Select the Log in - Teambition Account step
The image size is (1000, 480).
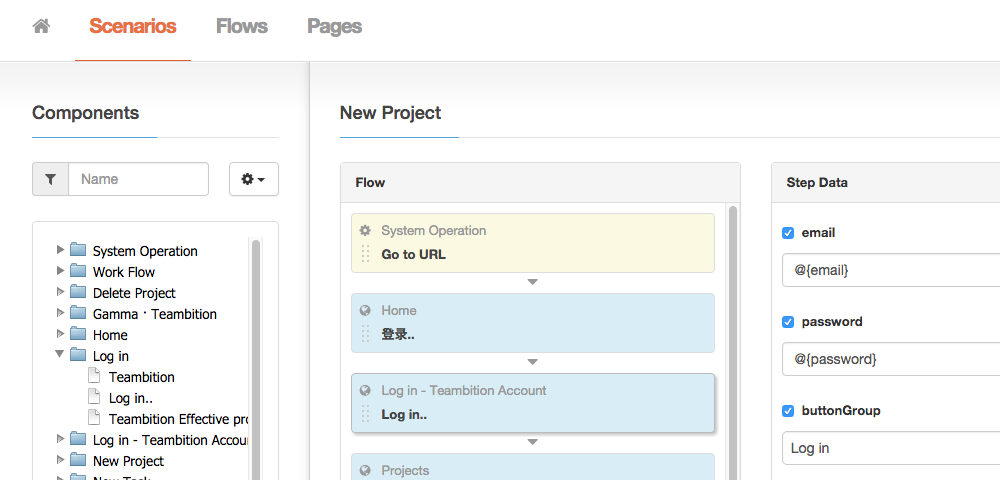(532, 402)
